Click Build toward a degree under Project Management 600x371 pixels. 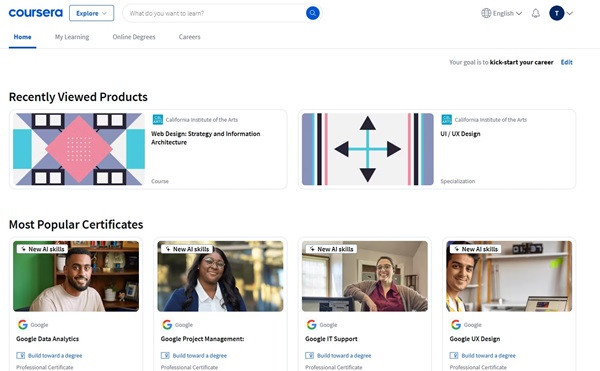(x=200, y=356)
